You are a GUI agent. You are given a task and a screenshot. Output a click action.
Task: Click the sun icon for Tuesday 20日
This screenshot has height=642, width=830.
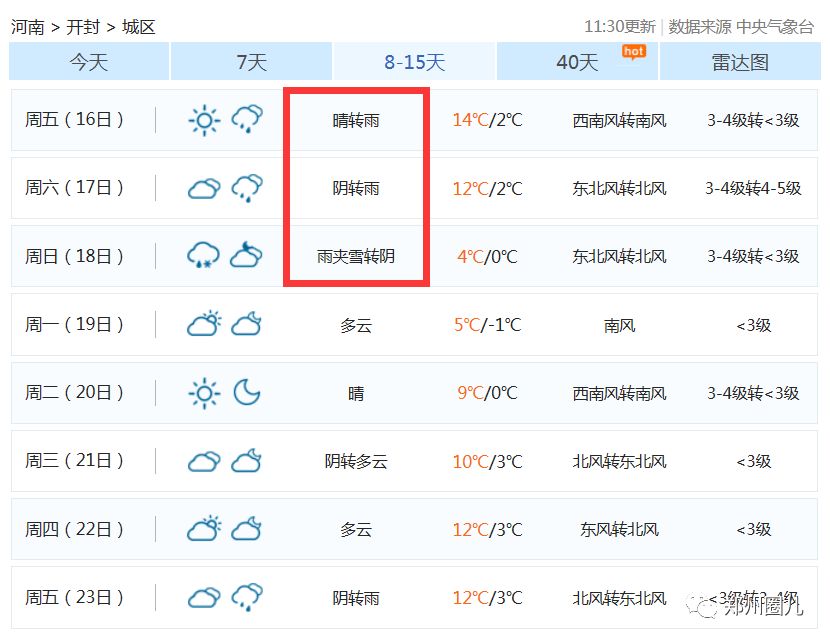click(x=204, y=393)
